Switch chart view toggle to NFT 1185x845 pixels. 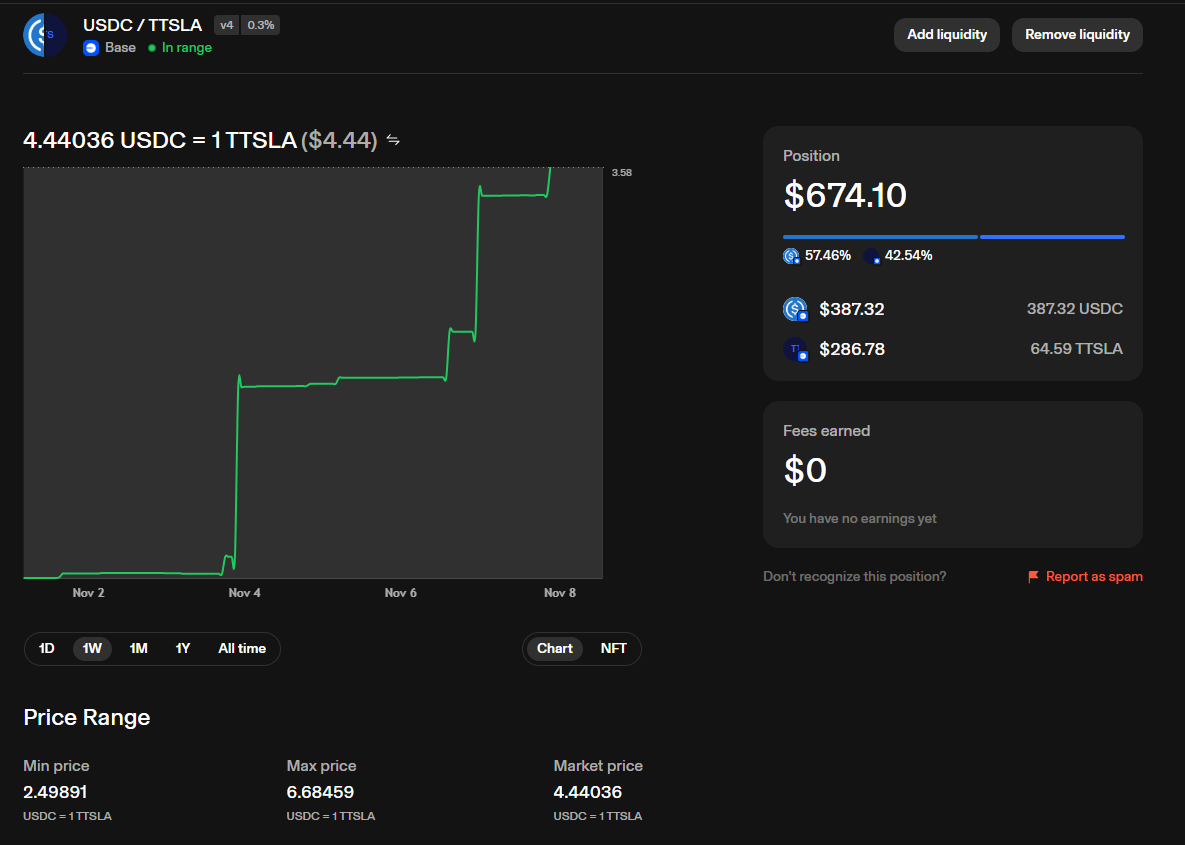pyautogui.click(x=613, y=649)
